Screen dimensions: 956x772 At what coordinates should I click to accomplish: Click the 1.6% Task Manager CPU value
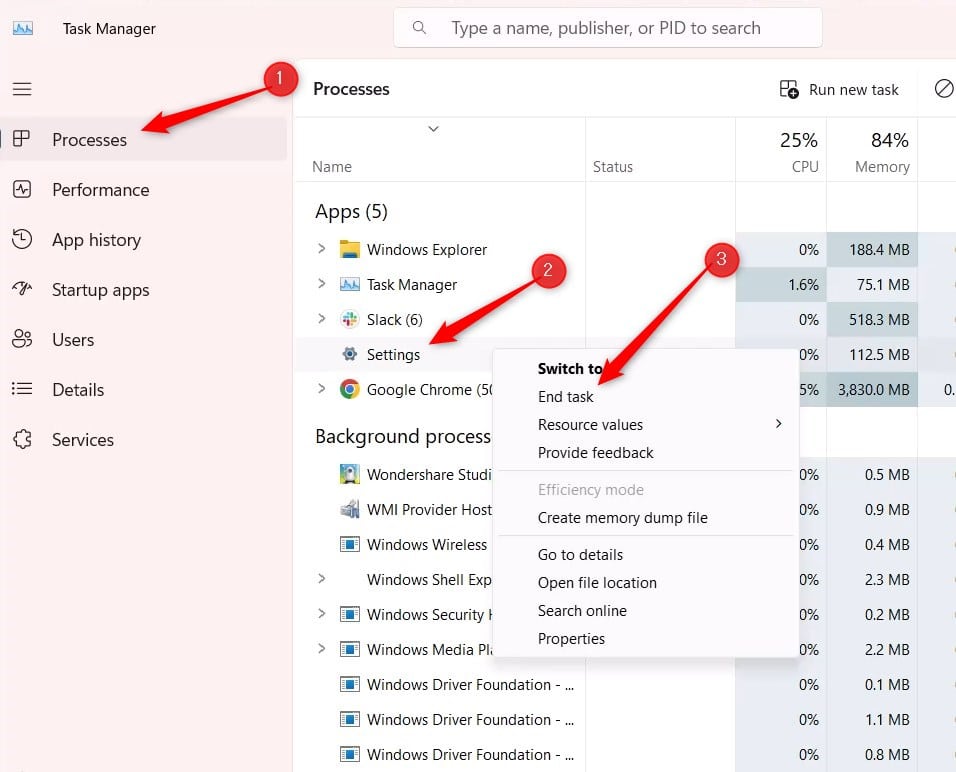pos(803,285)
